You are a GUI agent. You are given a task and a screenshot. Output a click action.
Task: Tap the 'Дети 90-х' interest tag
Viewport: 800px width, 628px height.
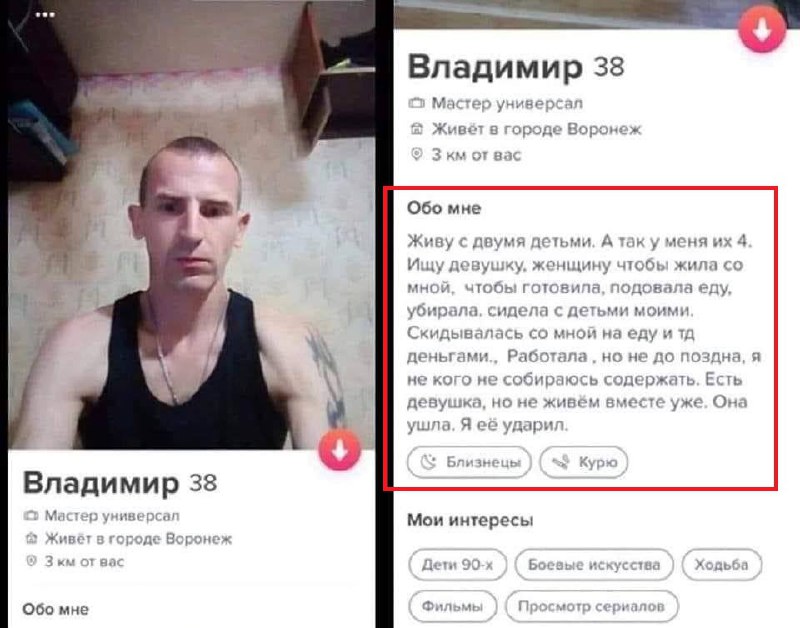pyautogui.click(x=458, y=565)
